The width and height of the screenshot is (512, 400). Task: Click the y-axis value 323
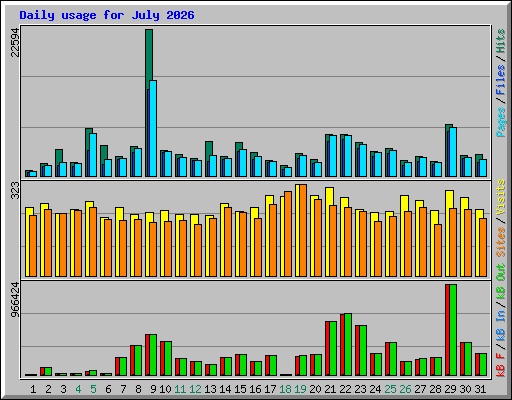point(15,190)
